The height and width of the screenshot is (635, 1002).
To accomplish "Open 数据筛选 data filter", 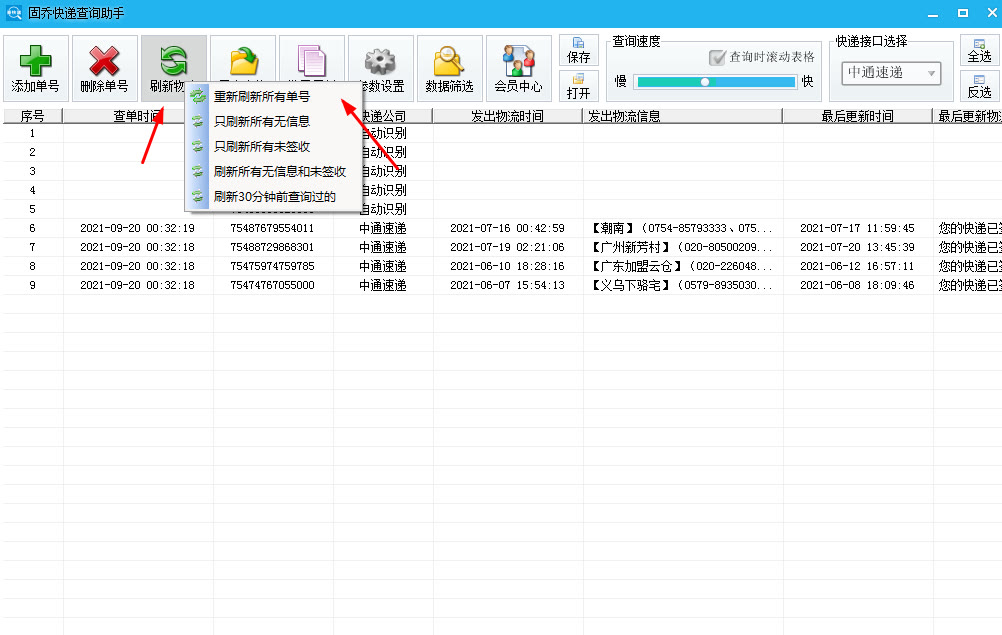I will click(449, 68).
